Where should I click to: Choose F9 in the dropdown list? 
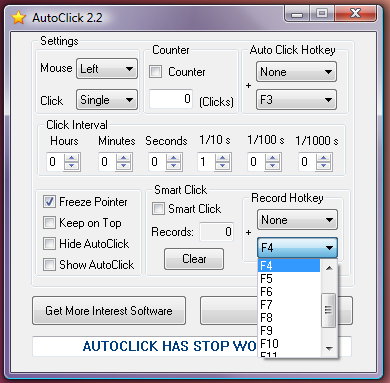[289, 331]
